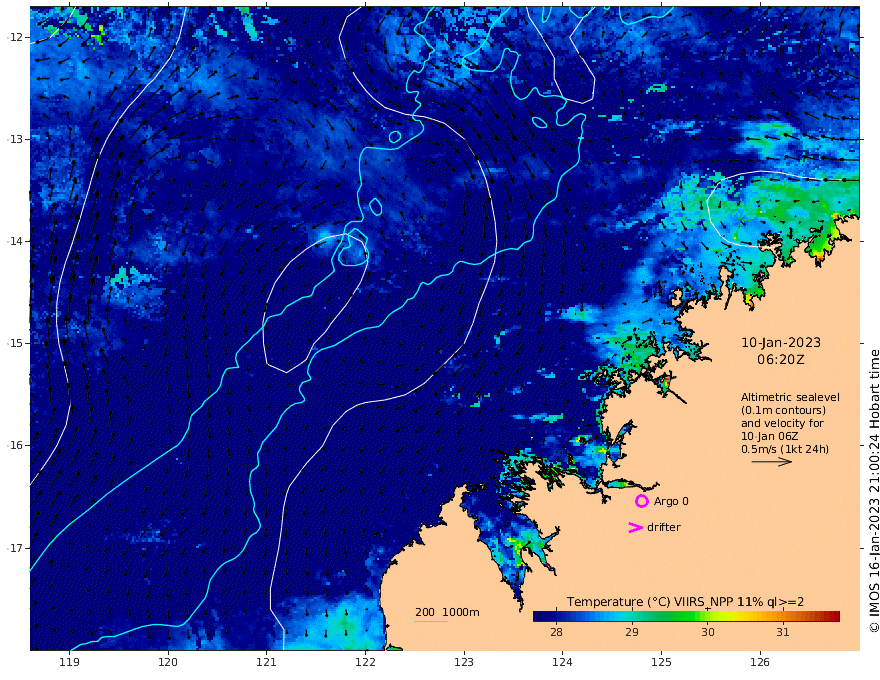Click the IMOS copyright timestamp text
Viewport: 880px width, 680px height.
pyautogui.click(x=873, y=491)
